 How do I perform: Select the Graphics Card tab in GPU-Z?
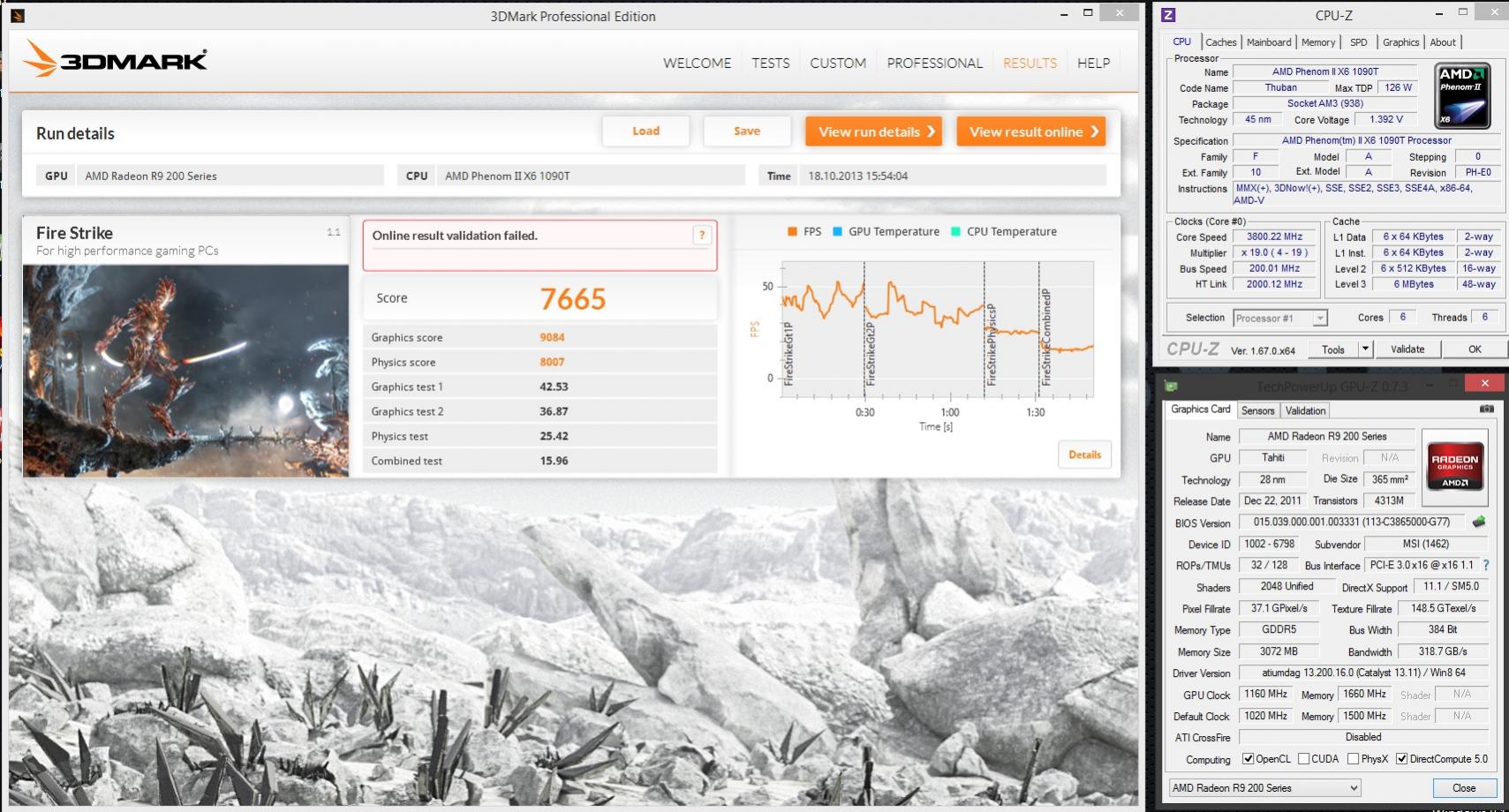tap(1200, 410)
